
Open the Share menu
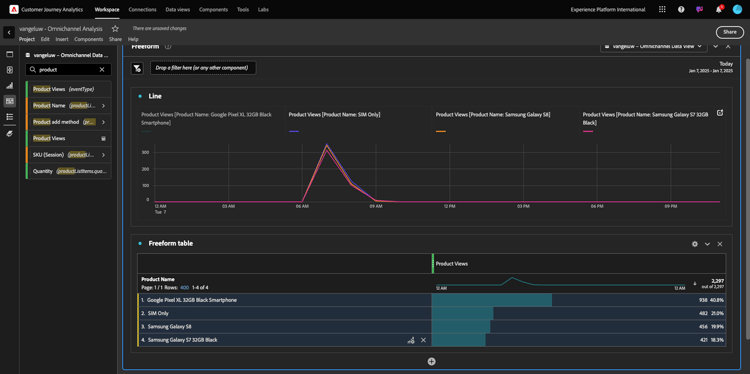[x=115, y=39]
